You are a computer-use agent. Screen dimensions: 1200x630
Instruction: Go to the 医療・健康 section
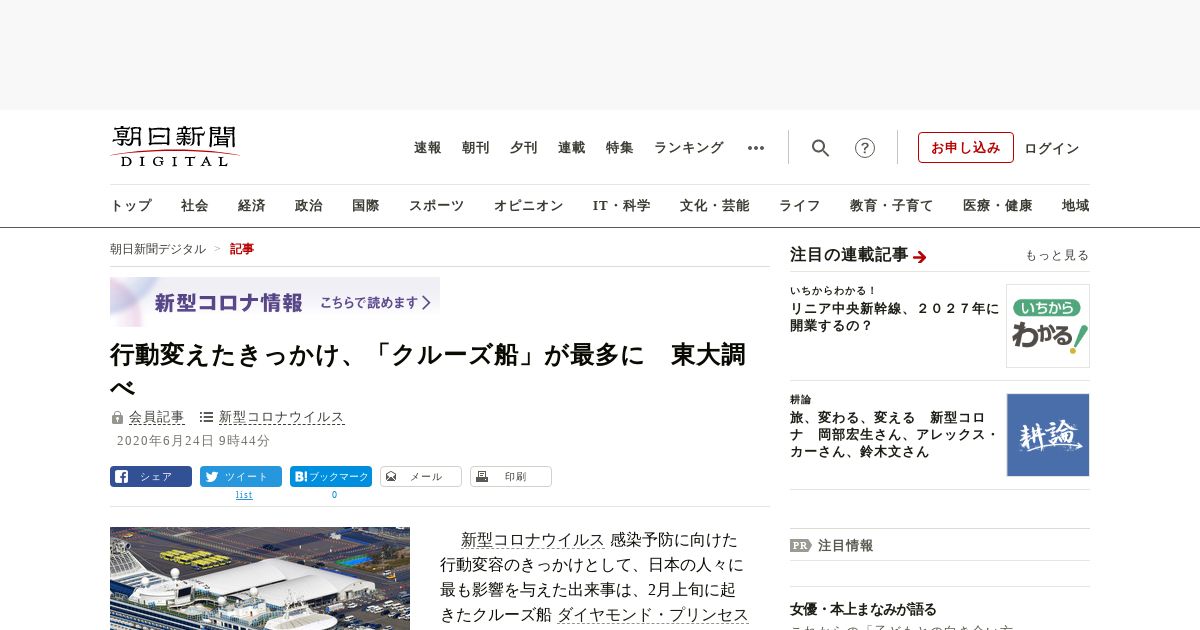coord(998,206)
